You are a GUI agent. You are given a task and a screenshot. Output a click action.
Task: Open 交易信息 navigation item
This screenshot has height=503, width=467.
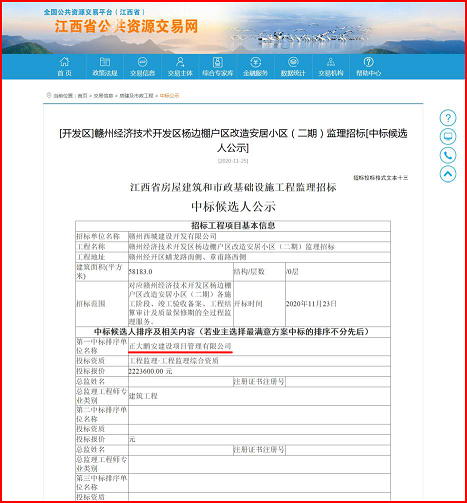point(143,67)
